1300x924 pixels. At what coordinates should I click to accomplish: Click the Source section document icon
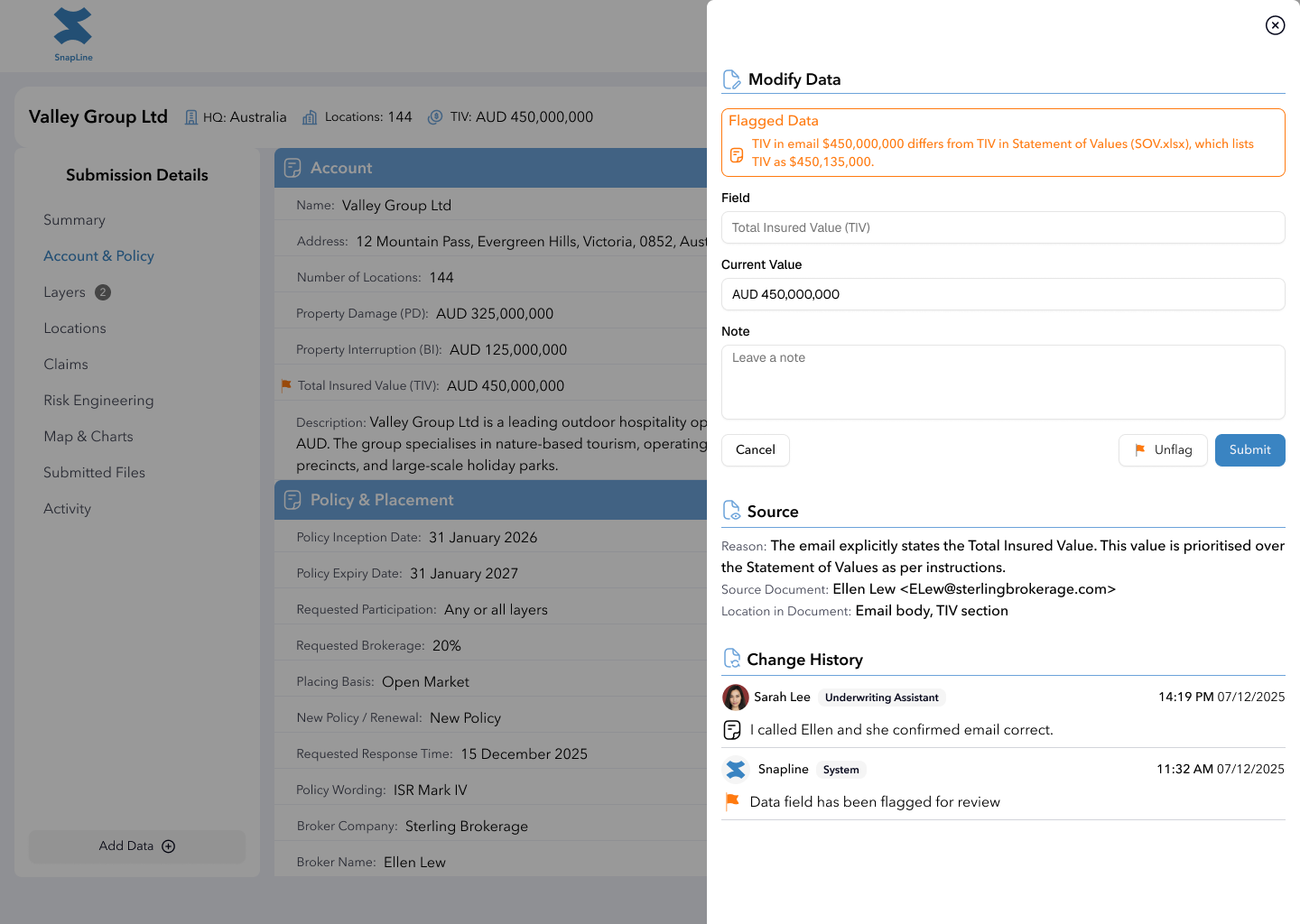[x=731, y=510]
